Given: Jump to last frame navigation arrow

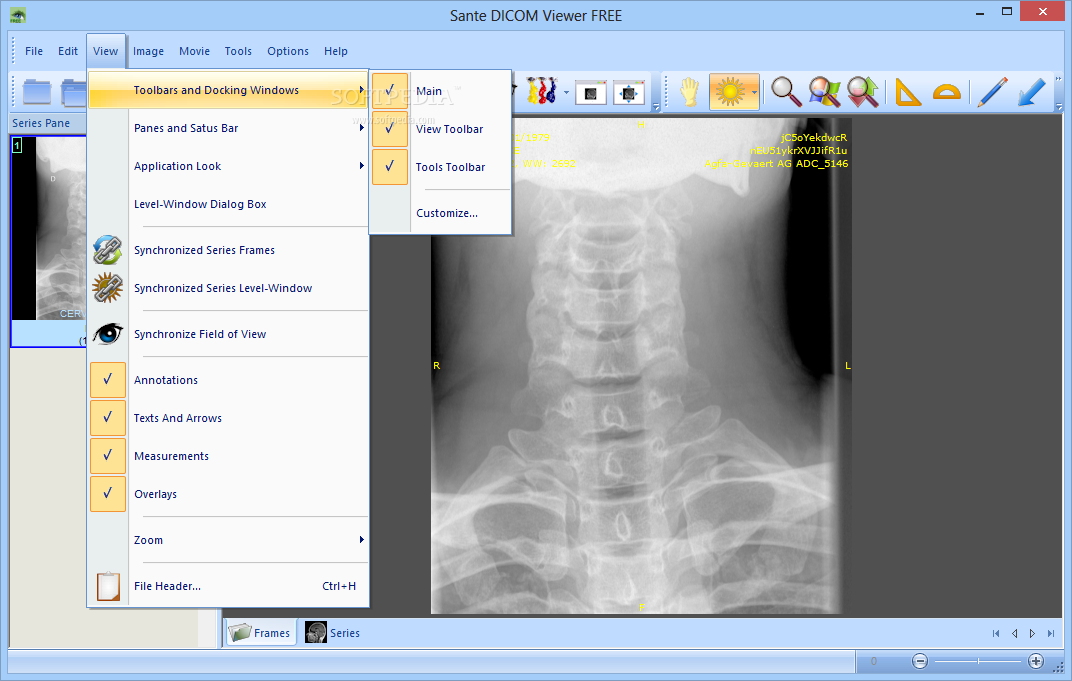Looking at the screenshot, I should [x=1051, y=634].
